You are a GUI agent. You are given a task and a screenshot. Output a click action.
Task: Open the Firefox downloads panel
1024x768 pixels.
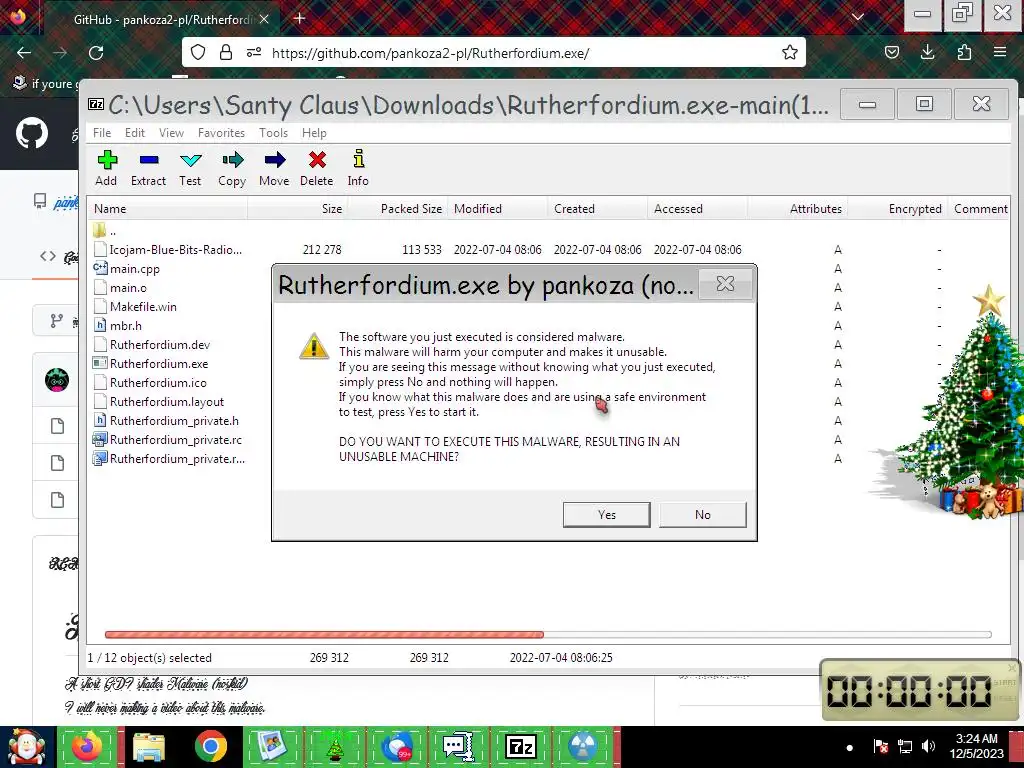coord(927,52)
